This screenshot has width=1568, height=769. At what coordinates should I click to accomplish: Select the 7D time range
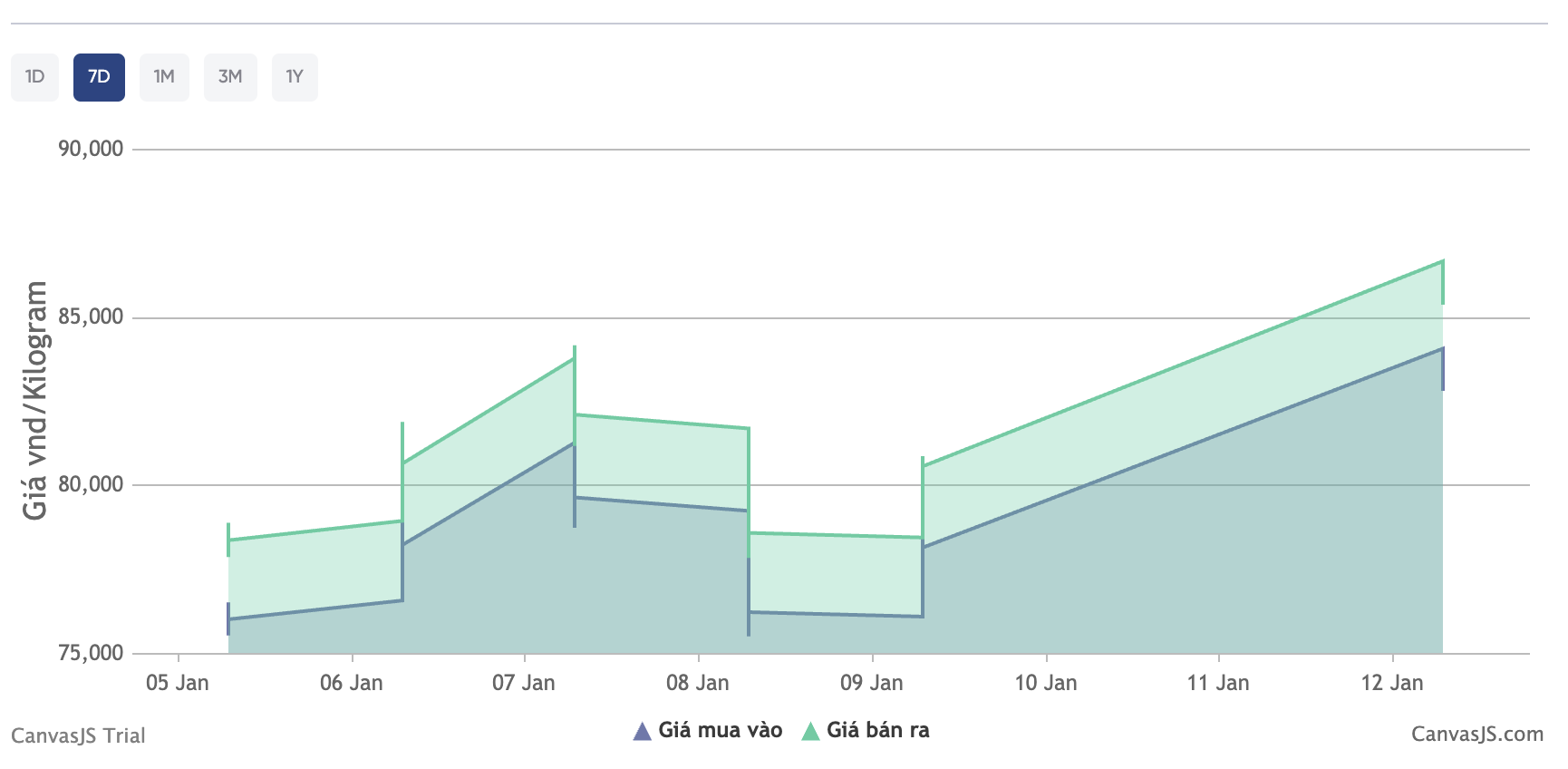click(x=99, y=77)
